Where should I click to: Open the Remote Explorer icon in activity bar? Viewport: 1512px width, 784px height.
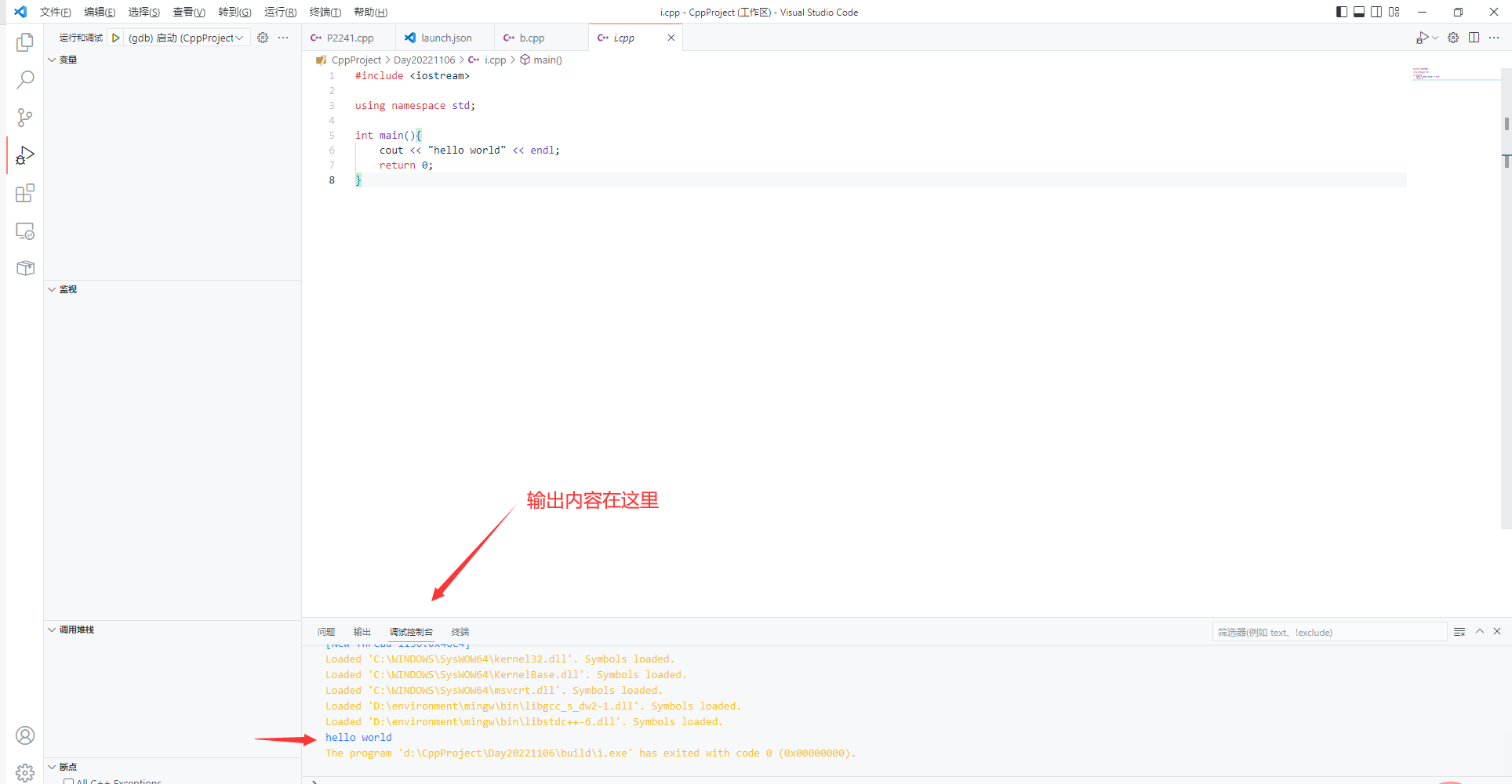click(x=25, y=231)
